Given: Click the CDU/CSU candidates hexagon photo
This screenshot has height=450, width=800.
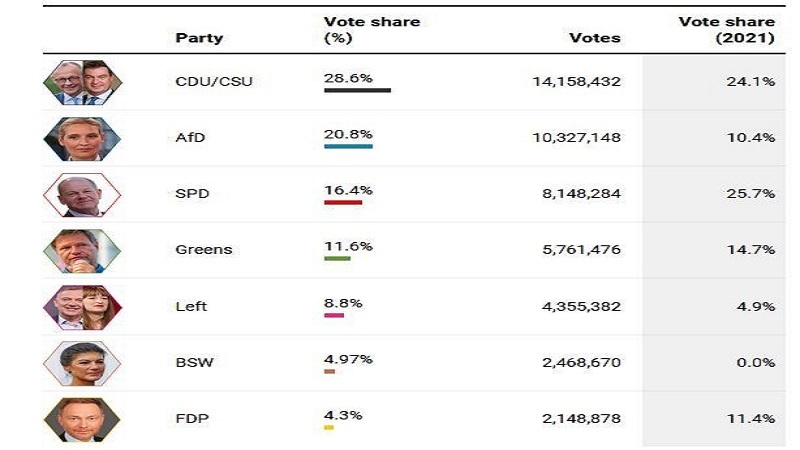Looking at the screenshot, I should coord(83,83).
